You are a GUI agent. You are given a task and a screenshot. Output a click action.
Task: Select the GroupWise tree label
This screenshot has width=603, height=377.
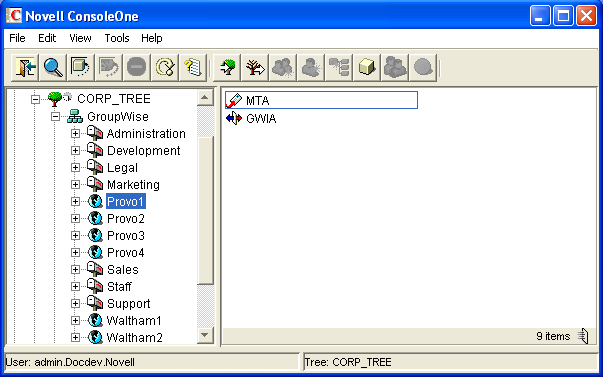point(118,116)
